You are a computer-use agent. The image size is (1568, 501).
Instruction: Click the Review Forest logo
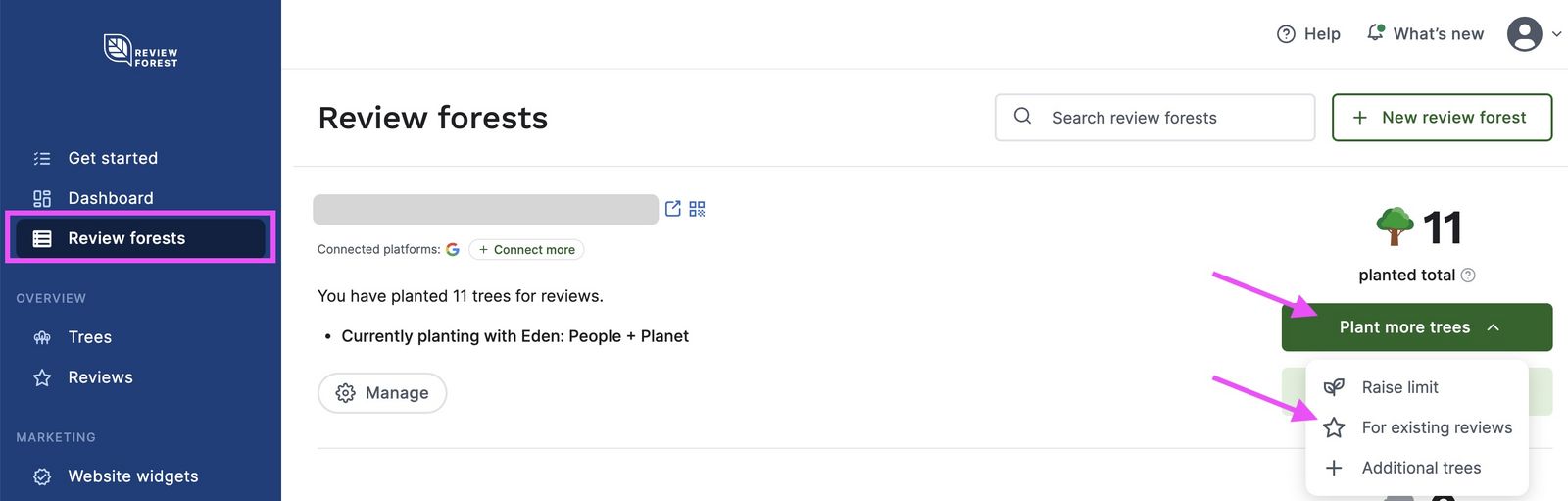(140, 50)
